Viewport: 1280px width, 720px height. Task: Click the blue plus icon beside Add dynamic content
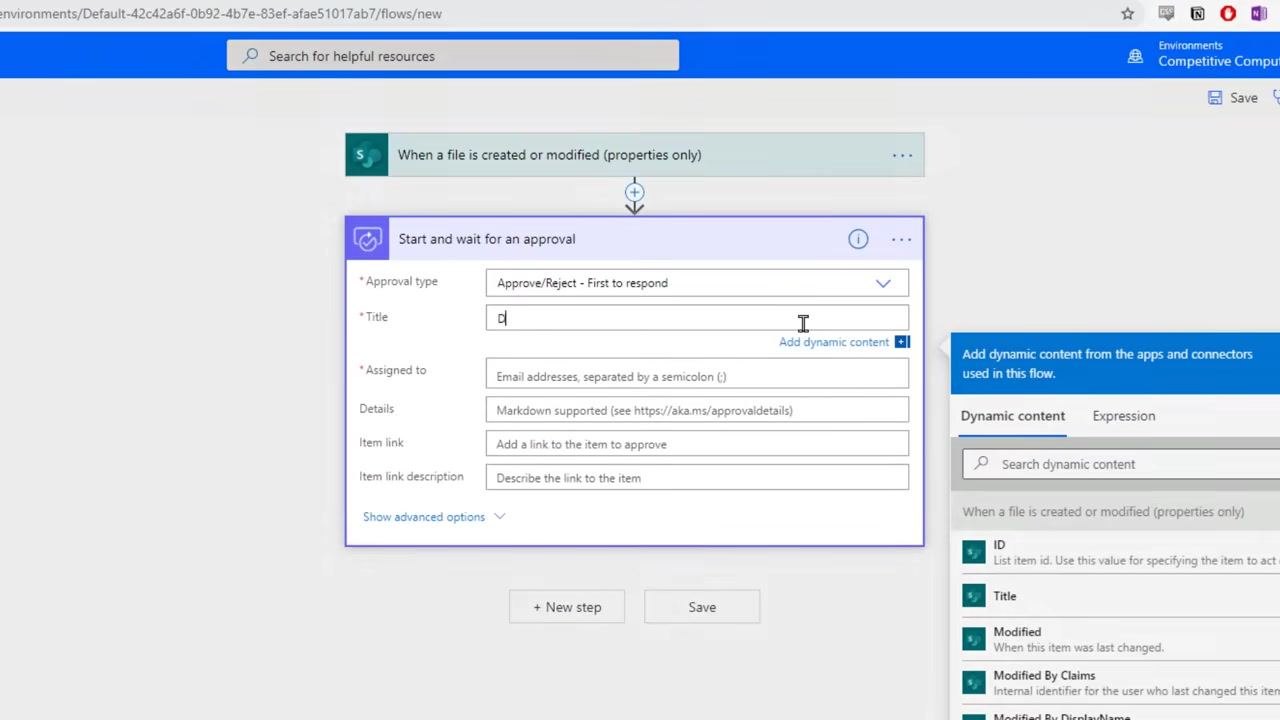tap(902, 342)
